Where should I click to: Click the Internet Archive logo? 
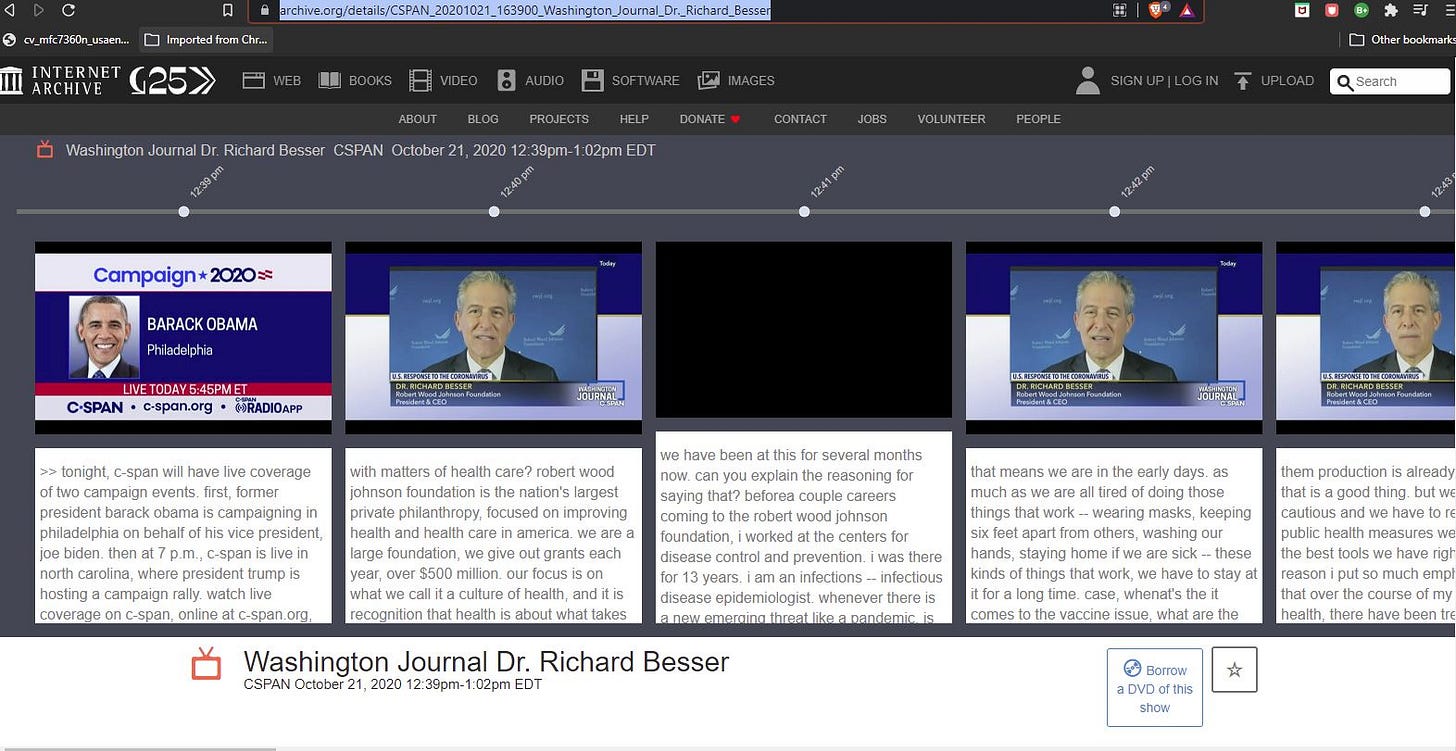coord(61,81)
